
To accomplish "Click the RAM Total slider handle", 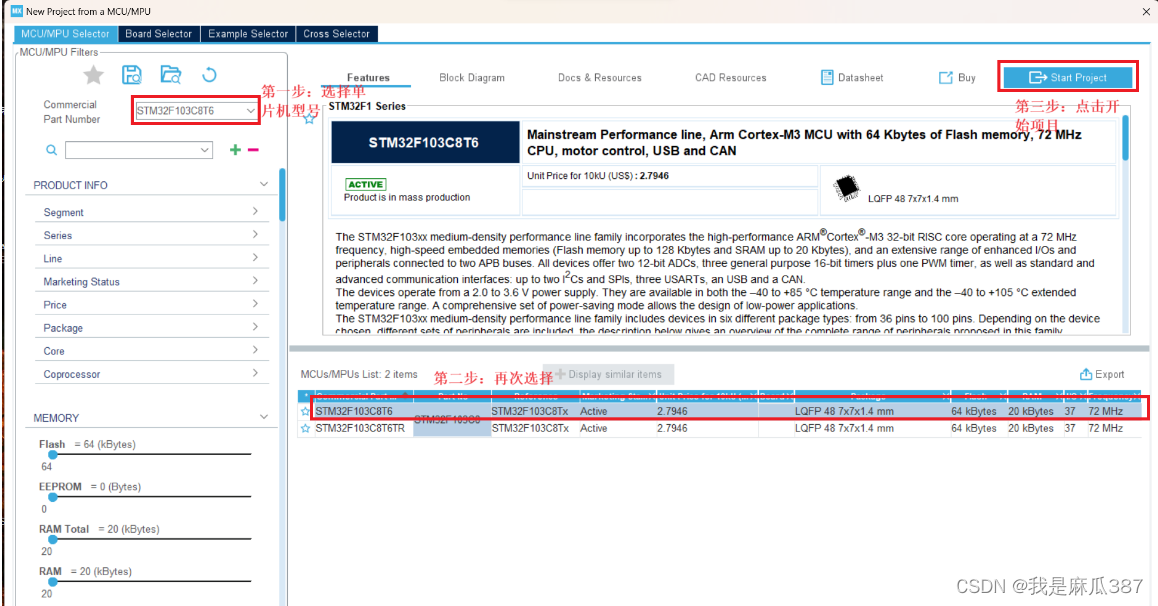I will (x=53, y=540).
